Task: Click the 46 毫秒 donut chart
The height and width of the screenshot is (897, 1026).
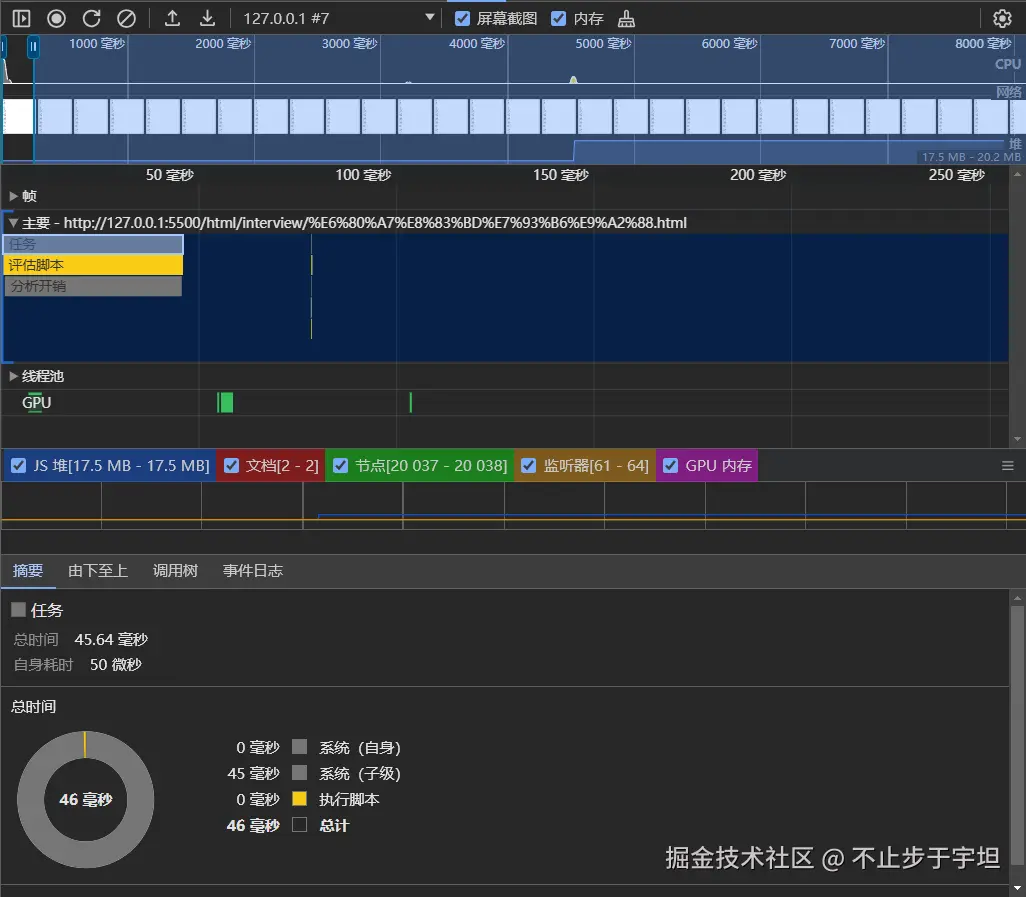Action: (x=86, y=800)
